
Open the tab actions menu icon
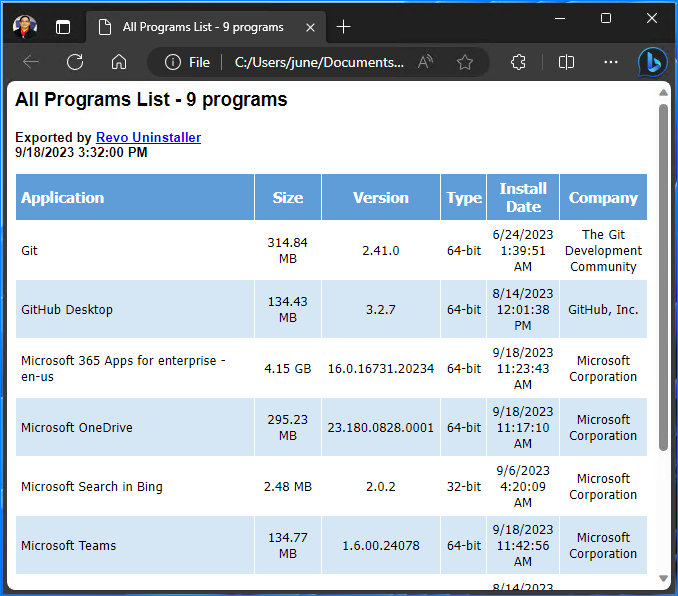pos(63,27)
